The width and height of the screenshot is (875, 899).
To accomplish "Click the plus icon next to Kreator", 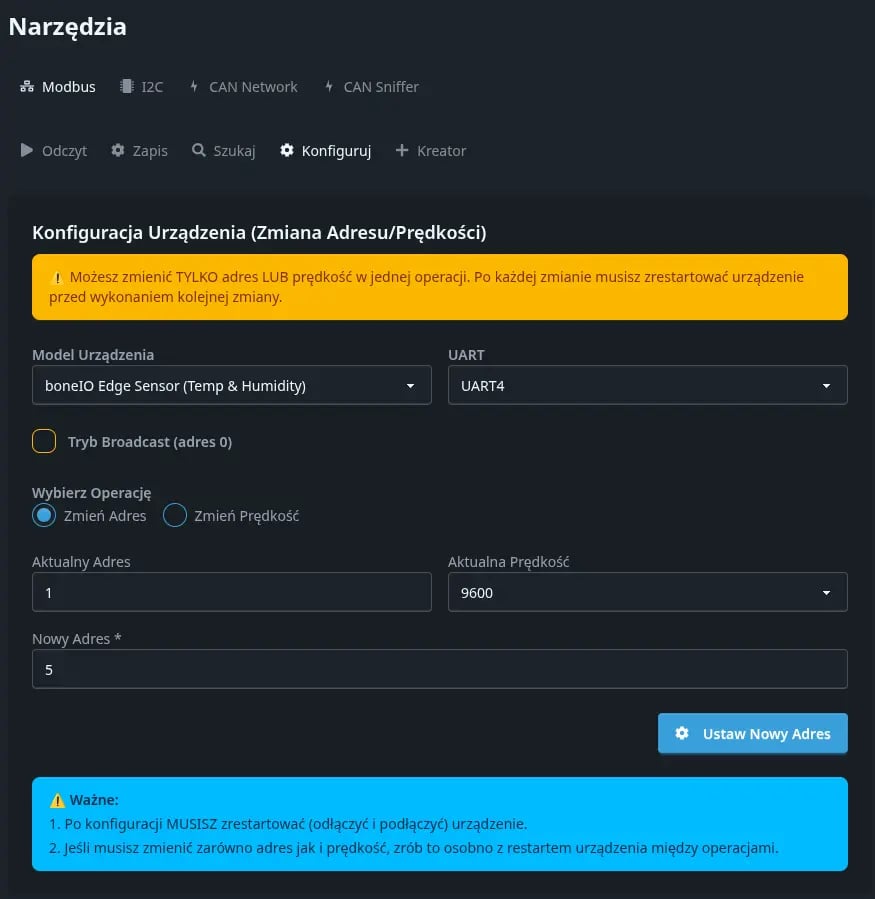I will point(401,150).
